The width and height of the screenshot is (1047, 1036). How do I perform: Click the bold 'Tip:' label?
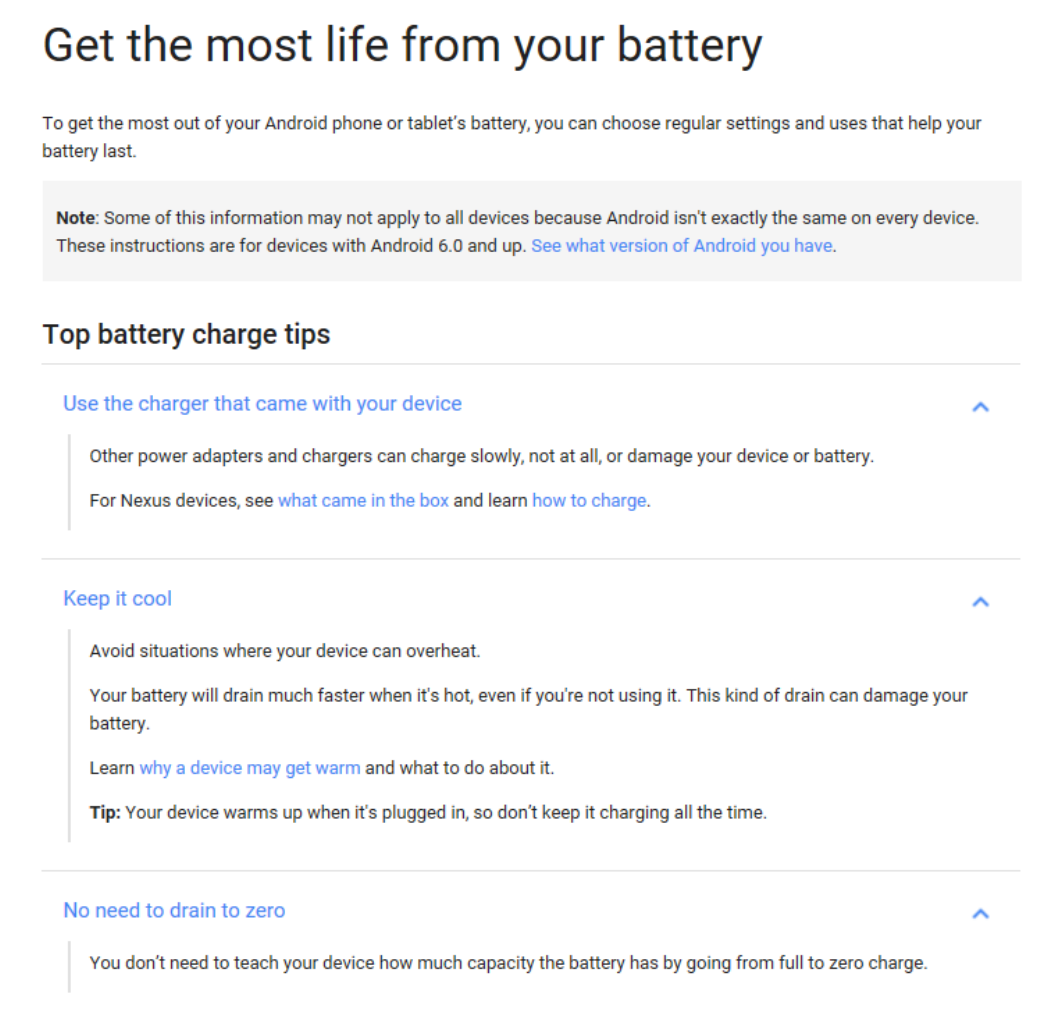105,812
